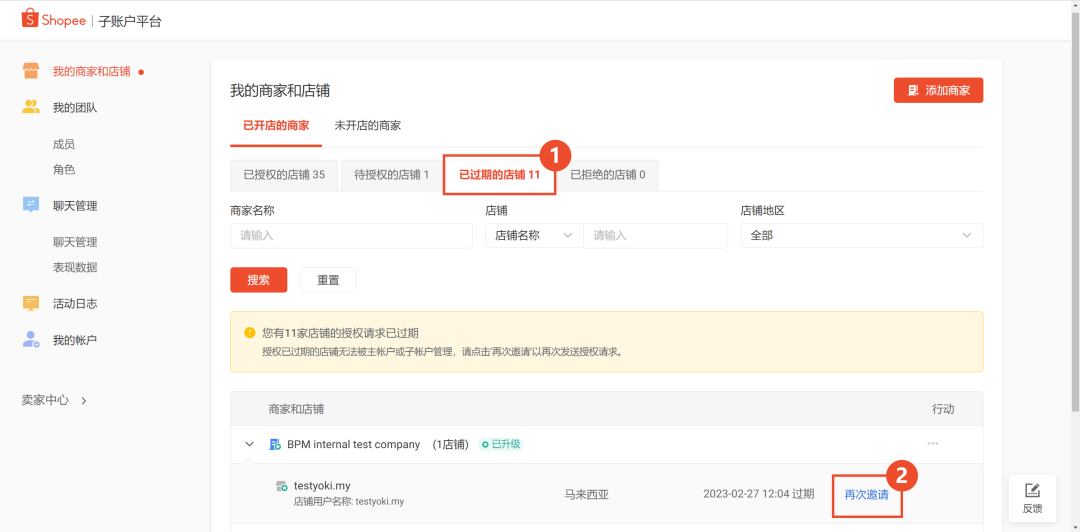Click the 活动日志 activity log icon
The width and height of the screenshot is (1080, 532).
point(31,303)
